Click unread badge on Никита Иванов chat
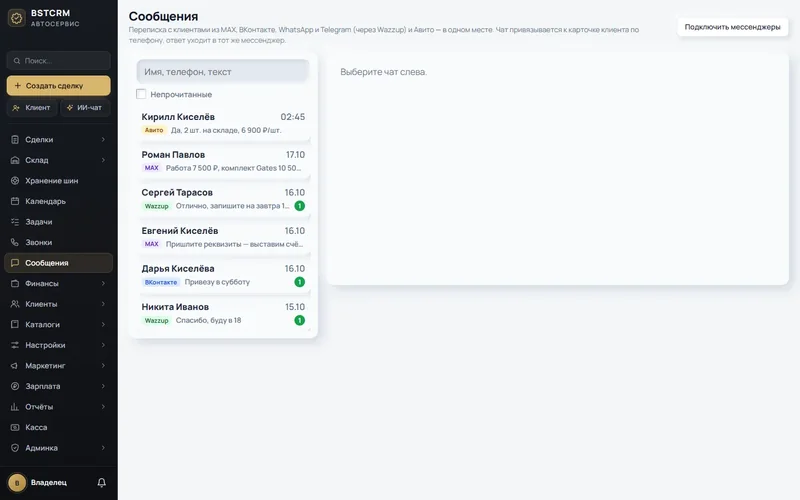Screen dimensions: 800x500 [x=299, y=320]
